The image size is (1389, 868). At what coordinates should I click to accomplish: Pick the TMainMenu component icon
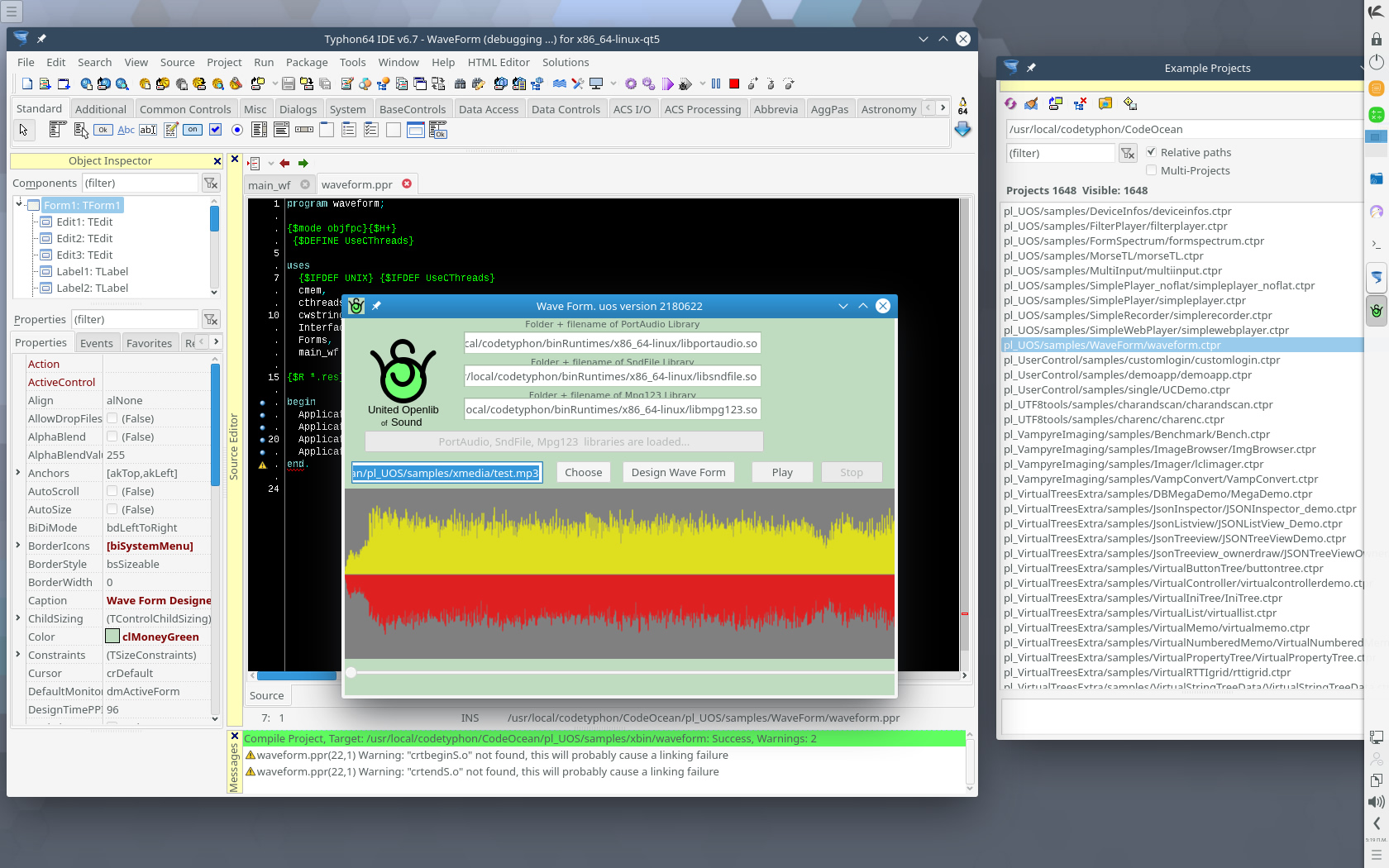coord(58,130)
